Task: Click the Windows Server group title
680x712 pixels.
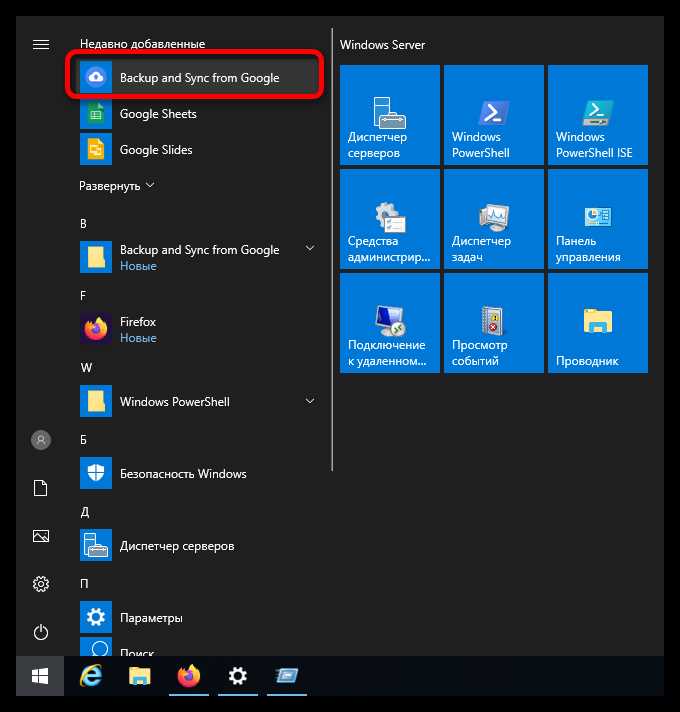Action: pyautogui.click(x=382, y=45)
